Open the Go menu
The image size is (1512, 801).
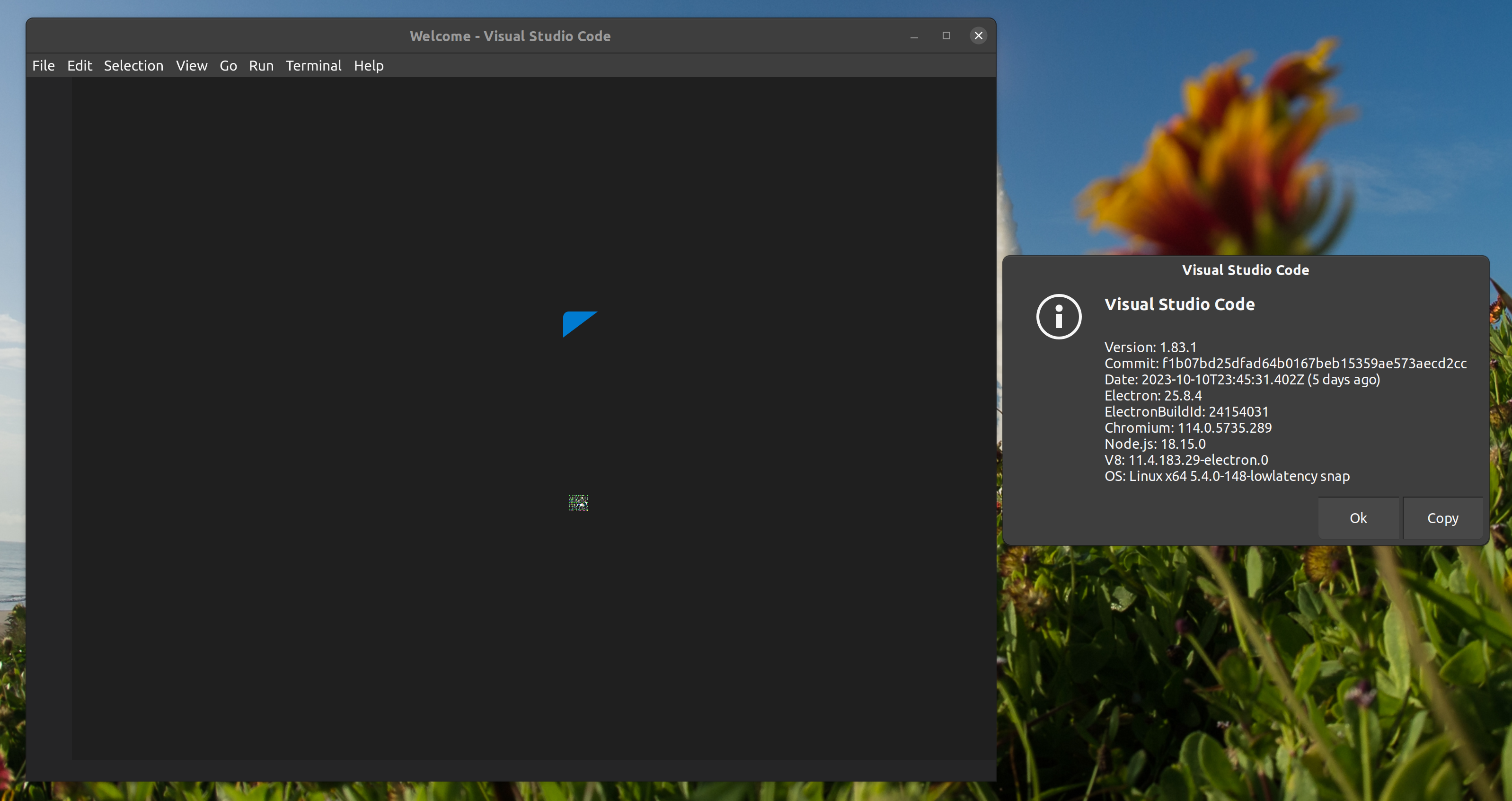tap(228, 65)
